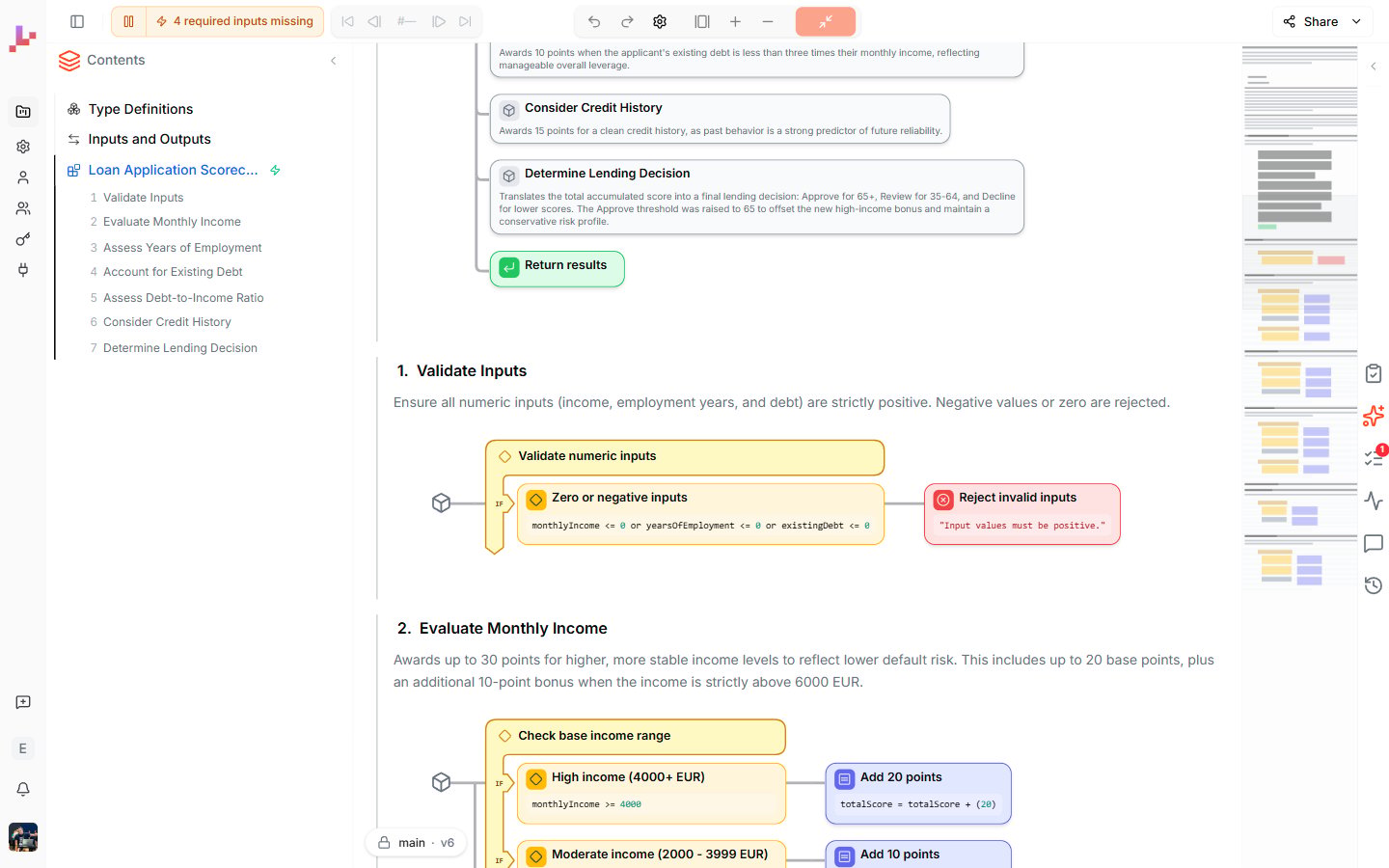This screenshot has width=1389, height=868.
Task: Click the undo arrow
Action: 594,21
